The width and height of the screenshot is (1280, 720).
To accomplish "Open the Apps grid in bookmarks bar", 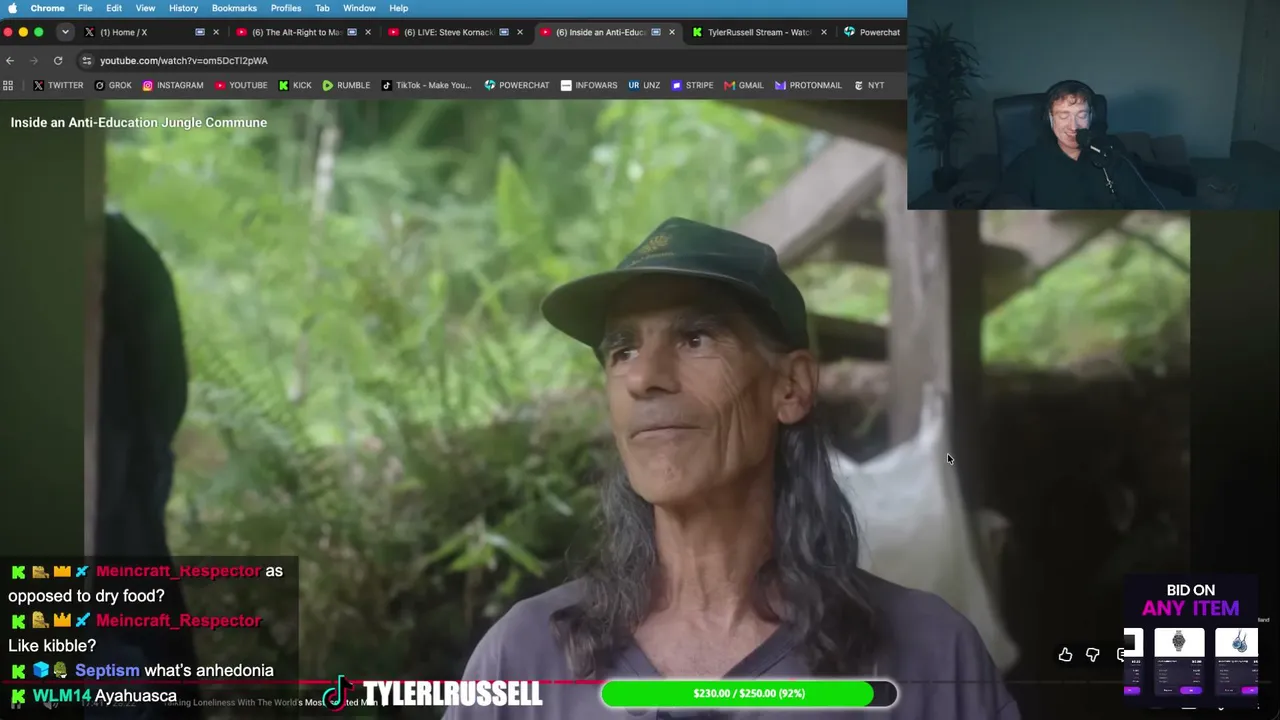I will tap(8, 85).
